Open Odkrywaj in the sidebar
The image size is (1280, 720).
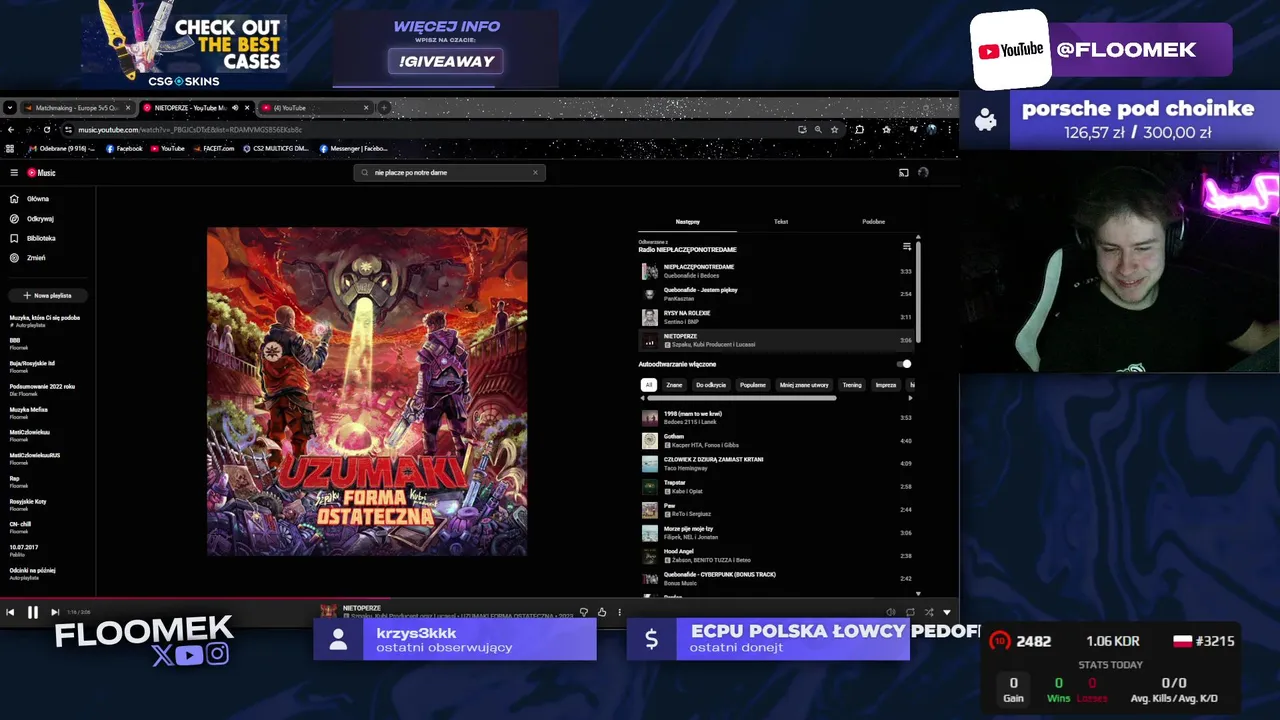point(40,218)
